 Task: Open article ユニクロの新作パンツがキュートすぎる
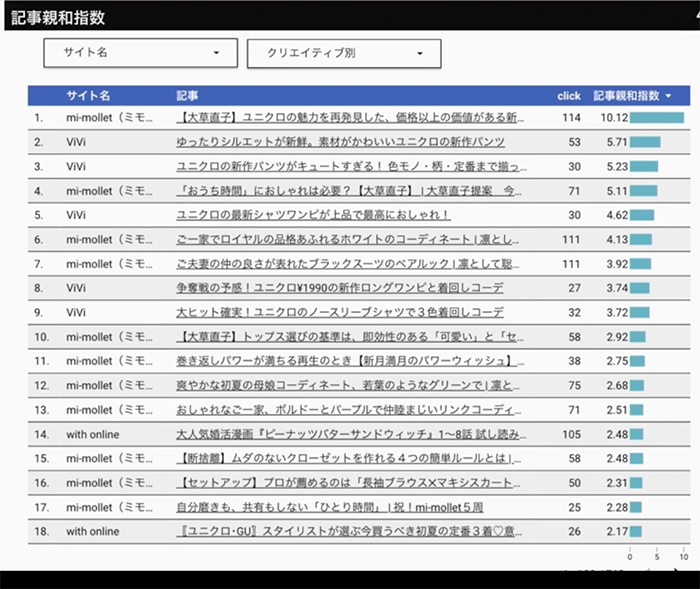[x=351, y=167]
